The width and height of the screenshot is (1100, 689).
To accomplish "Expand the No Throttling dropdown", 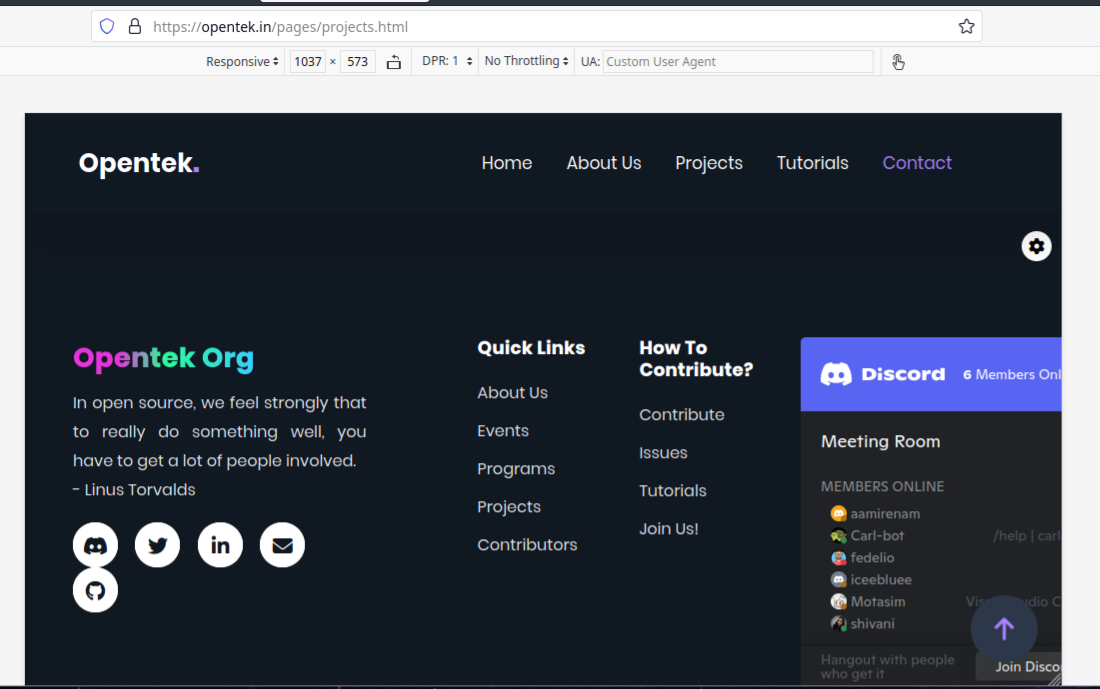I will (x=525, y=61).
